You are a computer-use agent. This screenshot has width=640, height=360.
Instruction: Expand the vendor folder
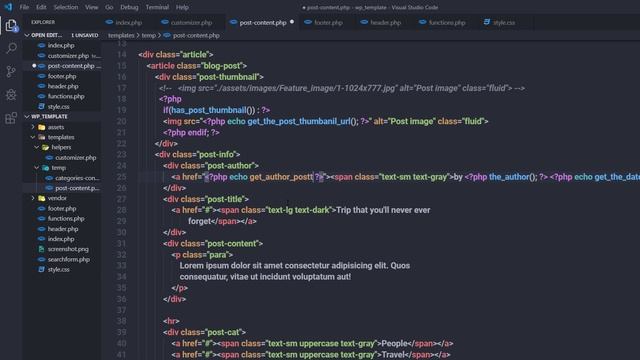(57, 198)
